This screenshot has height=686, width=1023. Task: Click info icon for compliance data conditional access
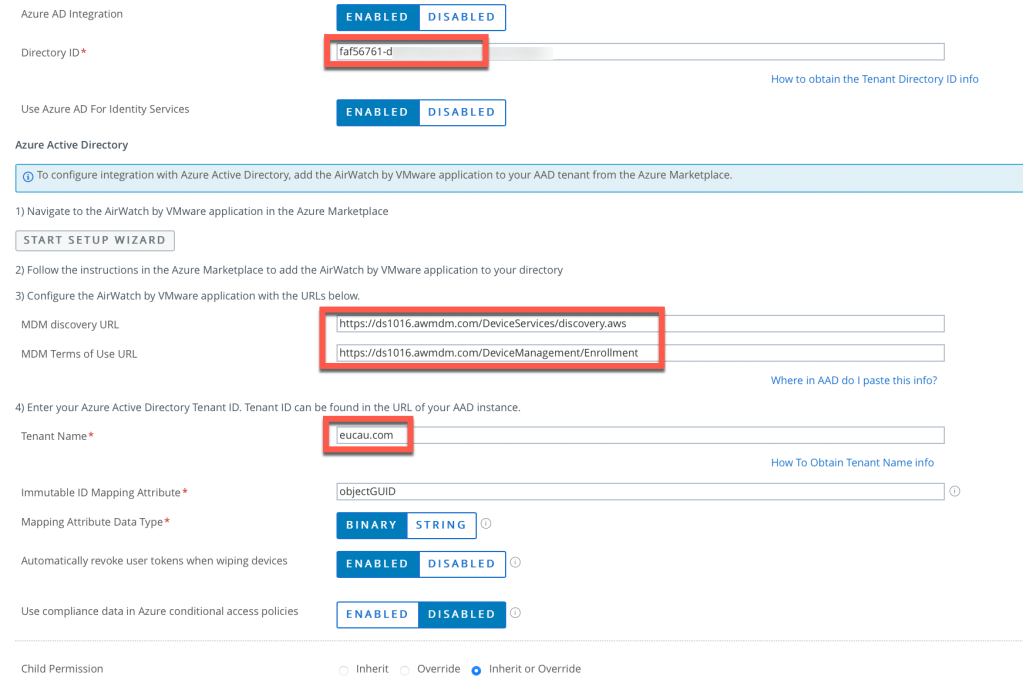click(515, 613)
